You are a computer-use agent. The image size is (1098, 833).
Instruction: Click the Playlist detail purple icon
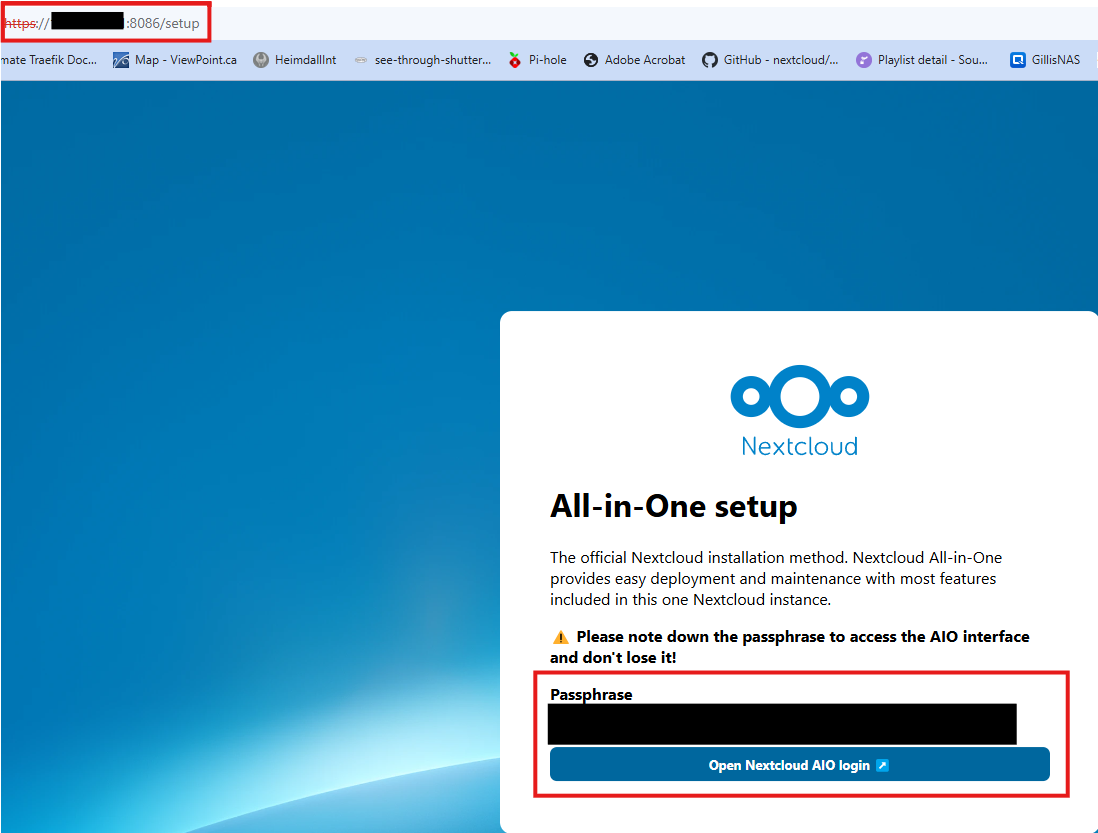pos(864,60)
